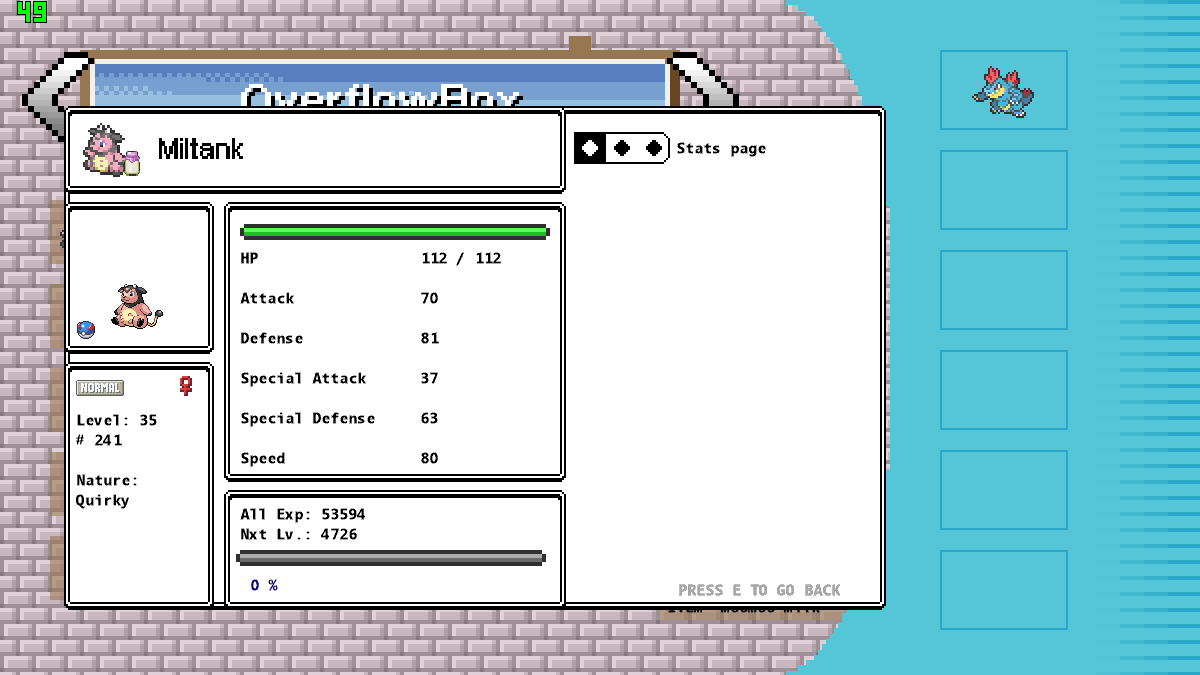Viewport: 1200px width, 675px height.
Task: Click the Level: 35 text
Action: (117, 420)
